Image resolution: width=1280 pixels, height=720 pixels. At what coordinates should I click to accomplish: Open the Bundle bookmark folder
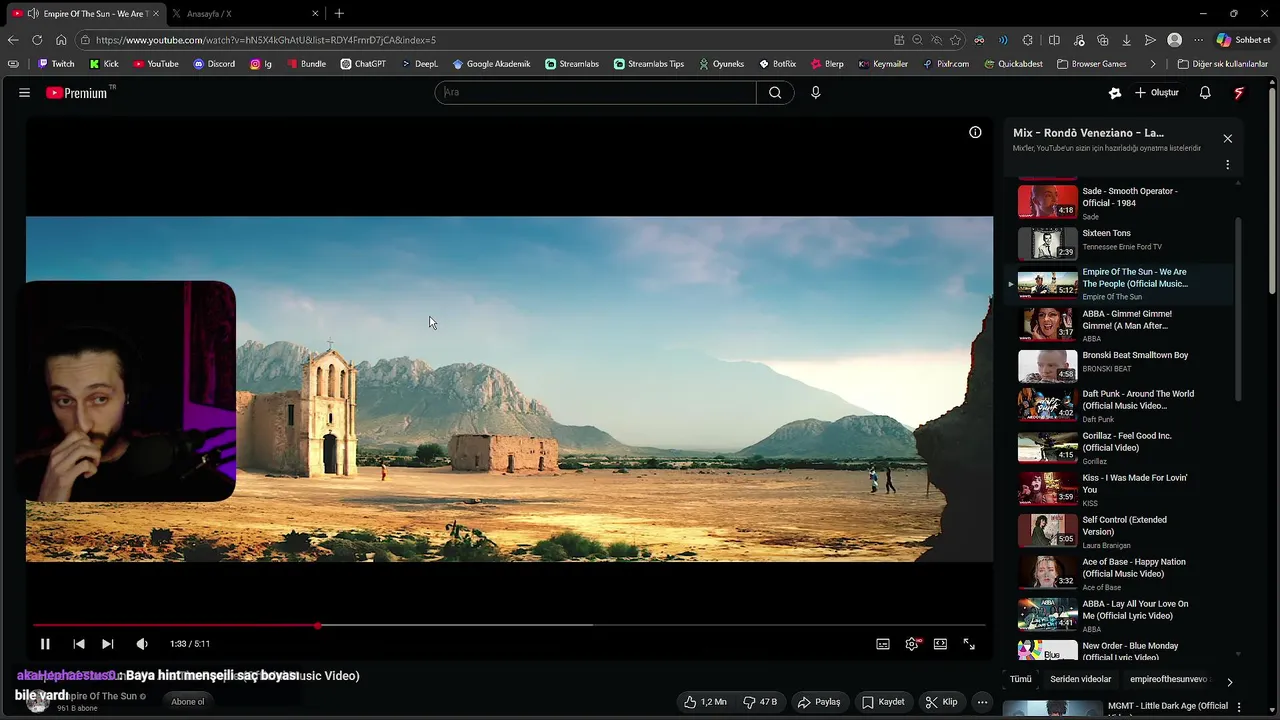click(306, 64)
